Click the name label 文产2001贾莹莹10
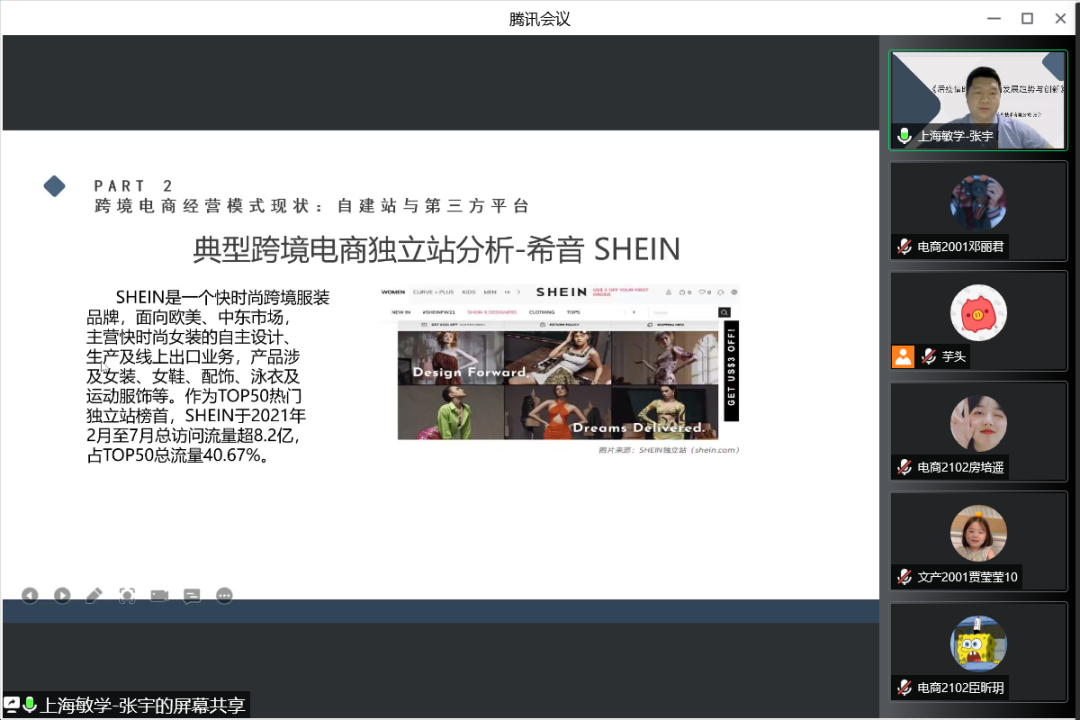 [968, 577]
